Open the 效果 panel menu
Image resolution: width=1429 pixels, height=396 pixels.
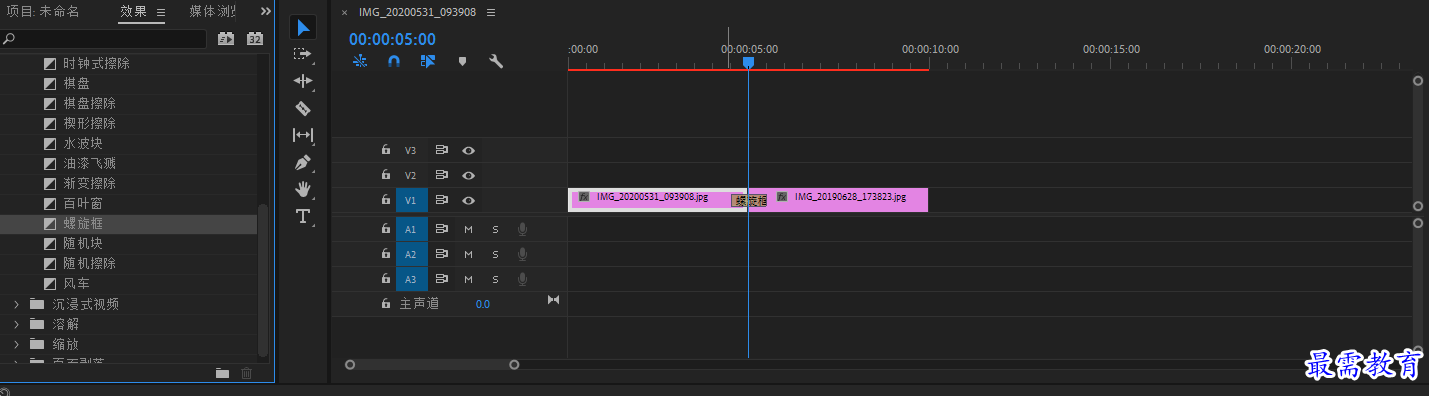[x=160, y=12]
